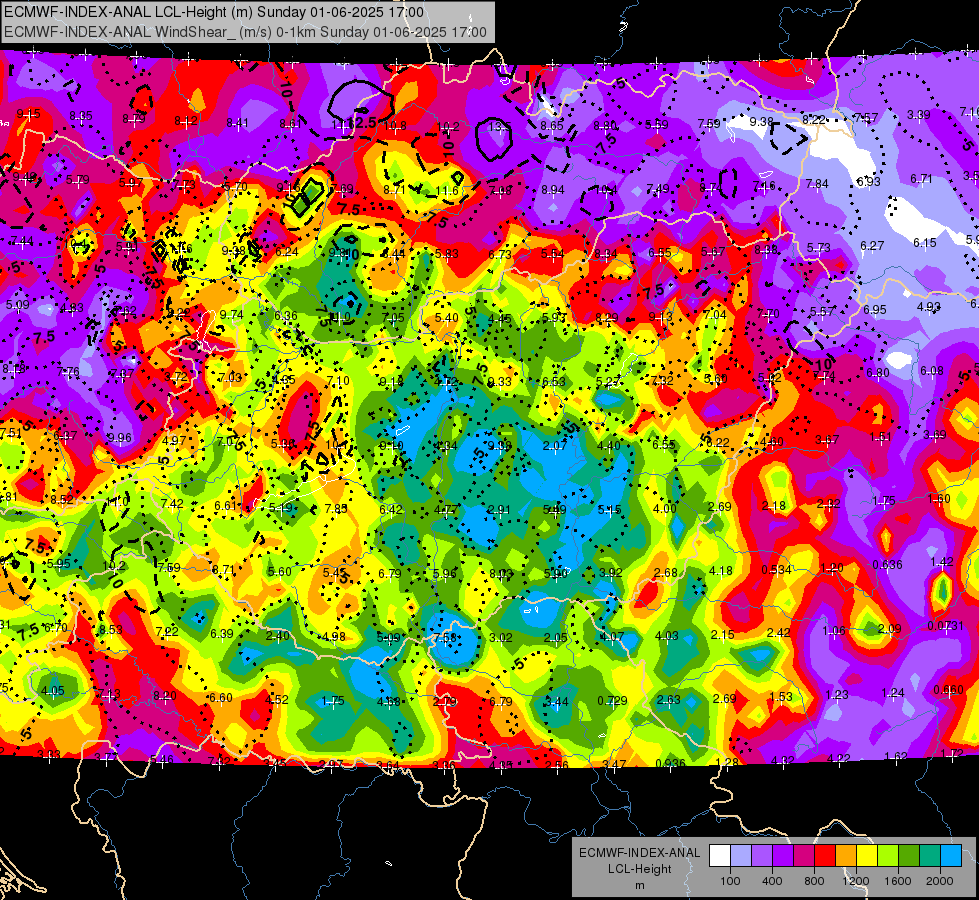Viewport: 979px width, 900px height.
Task: Click the 0.936 grid value
Action: click(x=670, y=763)
